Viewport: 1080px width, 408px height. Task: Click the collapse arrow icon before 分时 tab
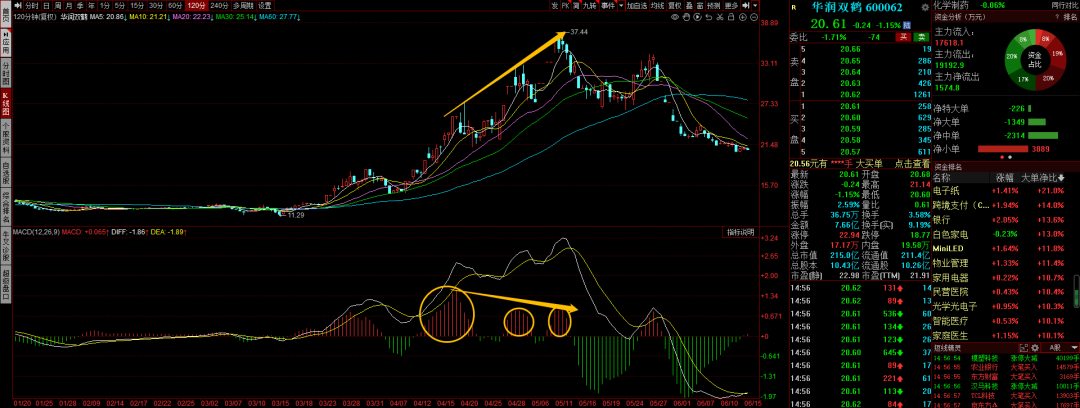tap(17, 6)
